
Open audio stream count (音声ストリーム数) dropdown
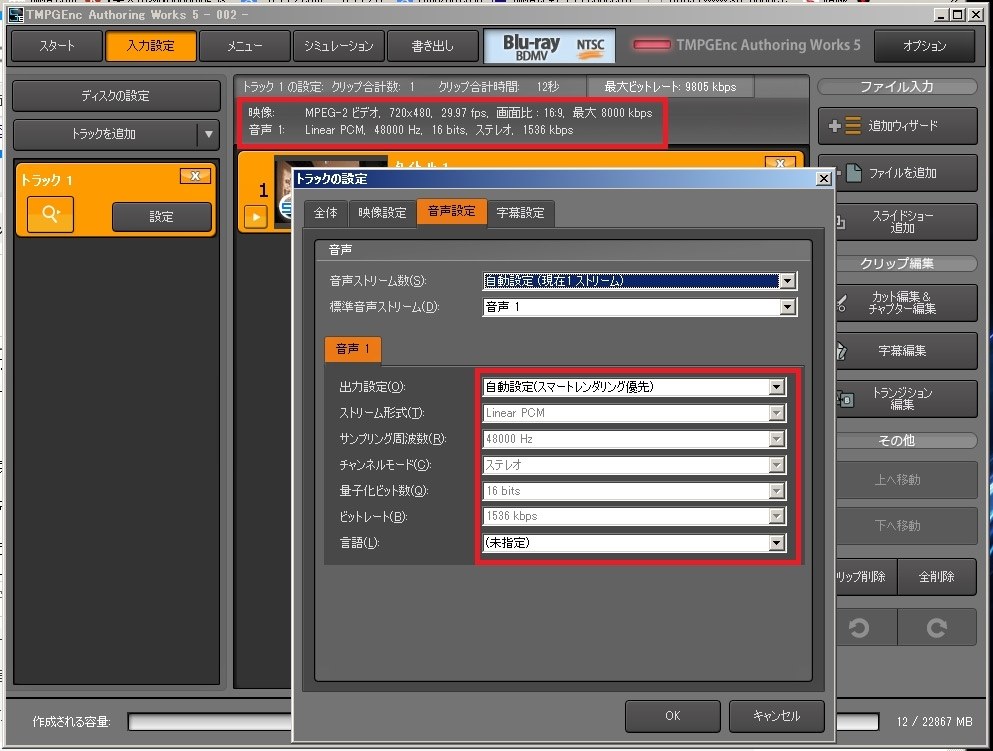tap(787, 281)
